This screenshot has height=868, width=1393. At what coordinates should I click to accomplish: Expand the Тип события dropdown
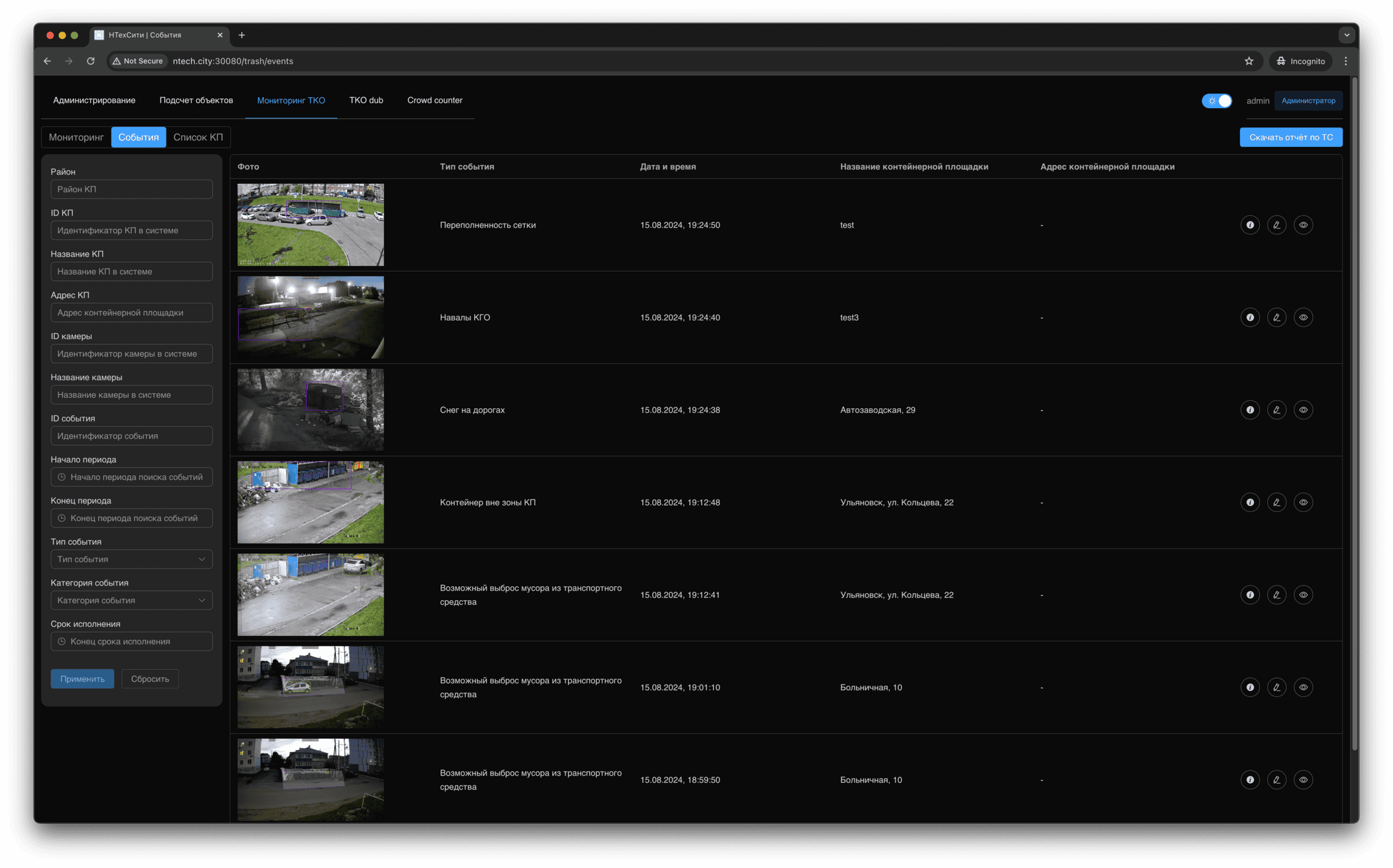point(131,559)
